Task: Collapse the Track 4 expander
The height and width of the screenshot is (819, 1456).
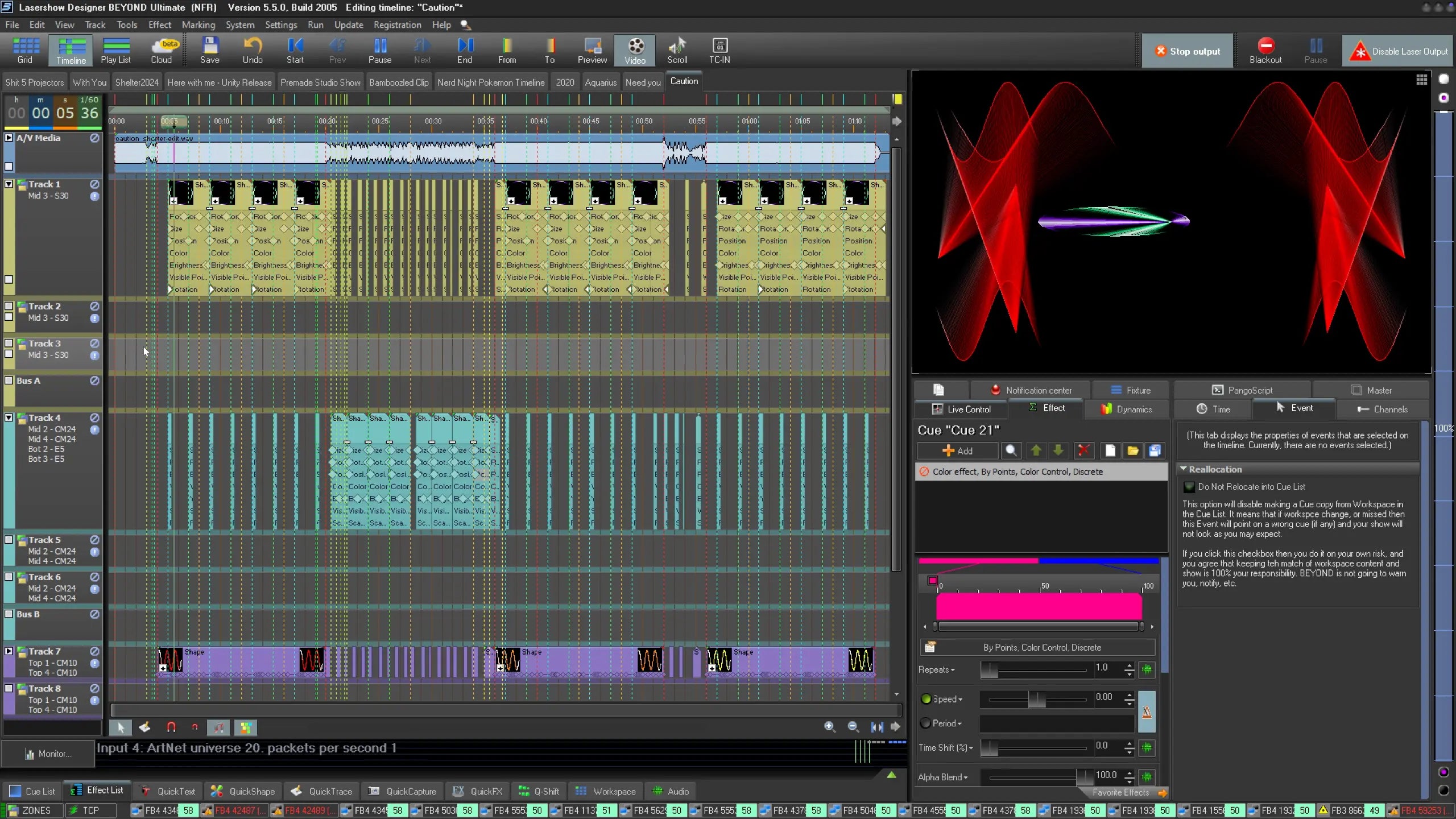Action: pyautogui.click(x=9, y=417)
